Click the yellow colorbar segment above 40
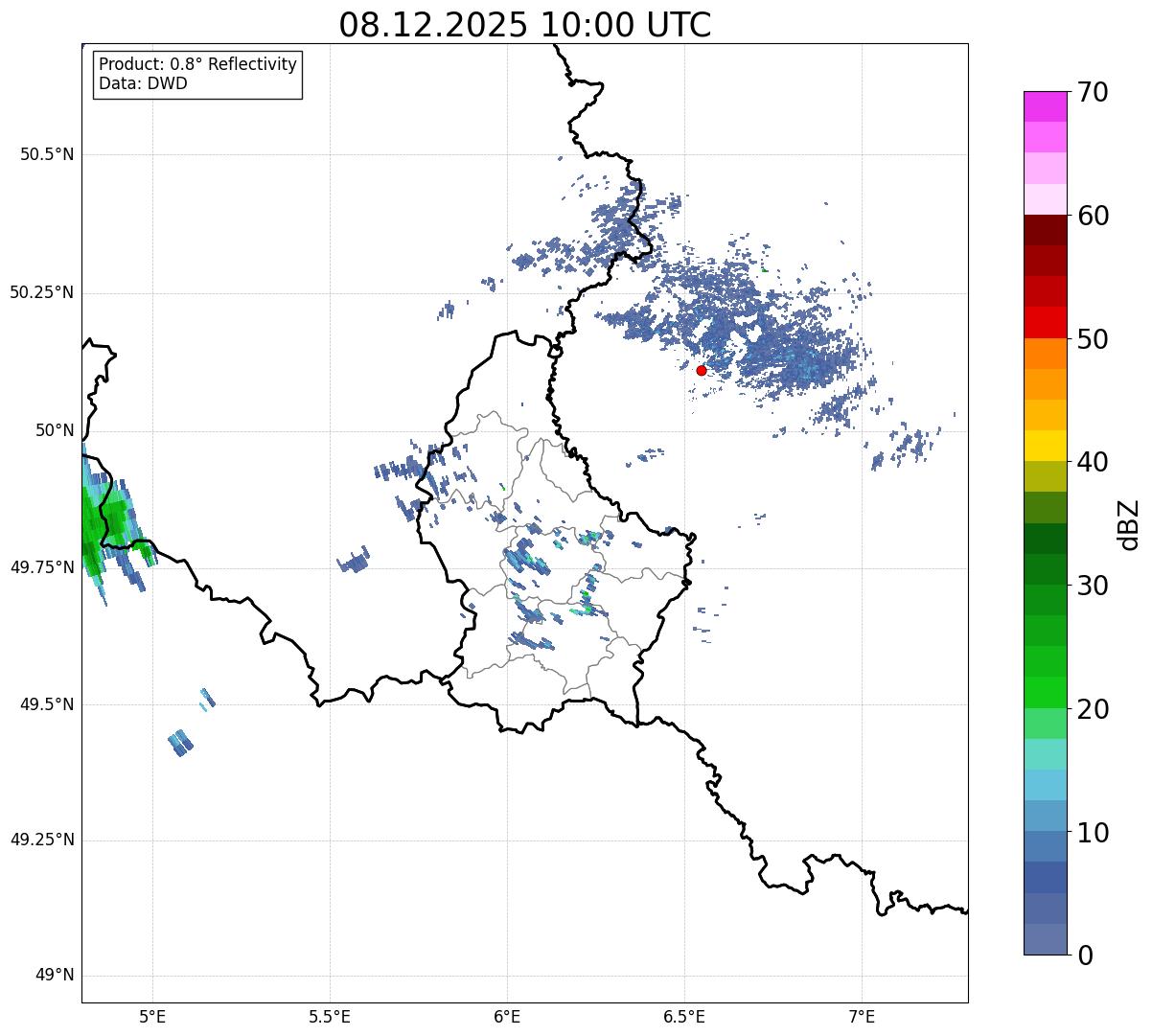 point(1045,446)
